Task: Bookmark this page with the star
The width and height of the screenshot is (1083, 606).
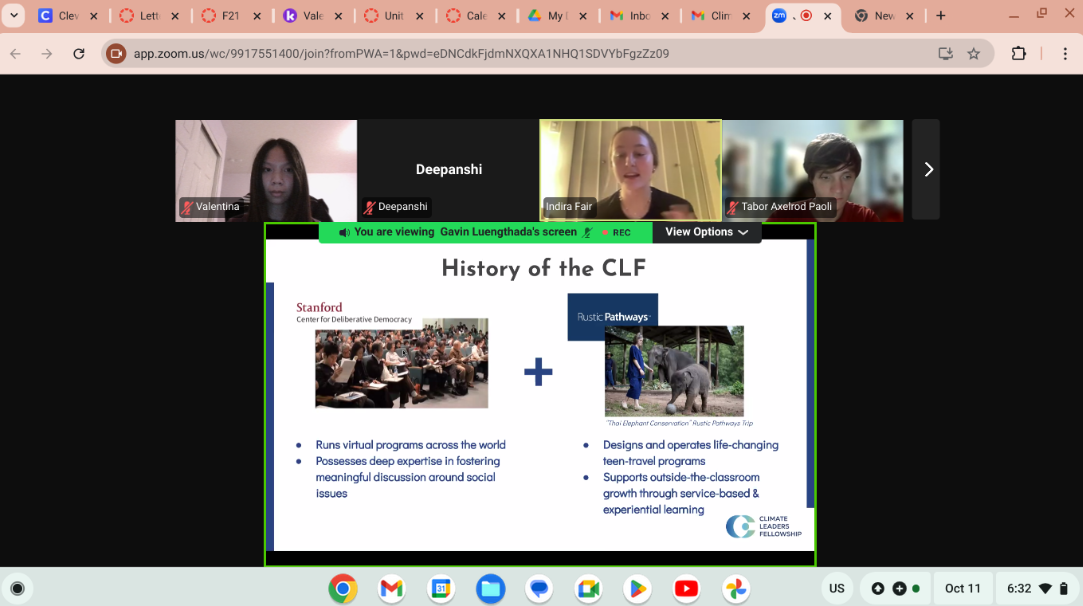Action: pyautogui.click(x=974, y=53)
